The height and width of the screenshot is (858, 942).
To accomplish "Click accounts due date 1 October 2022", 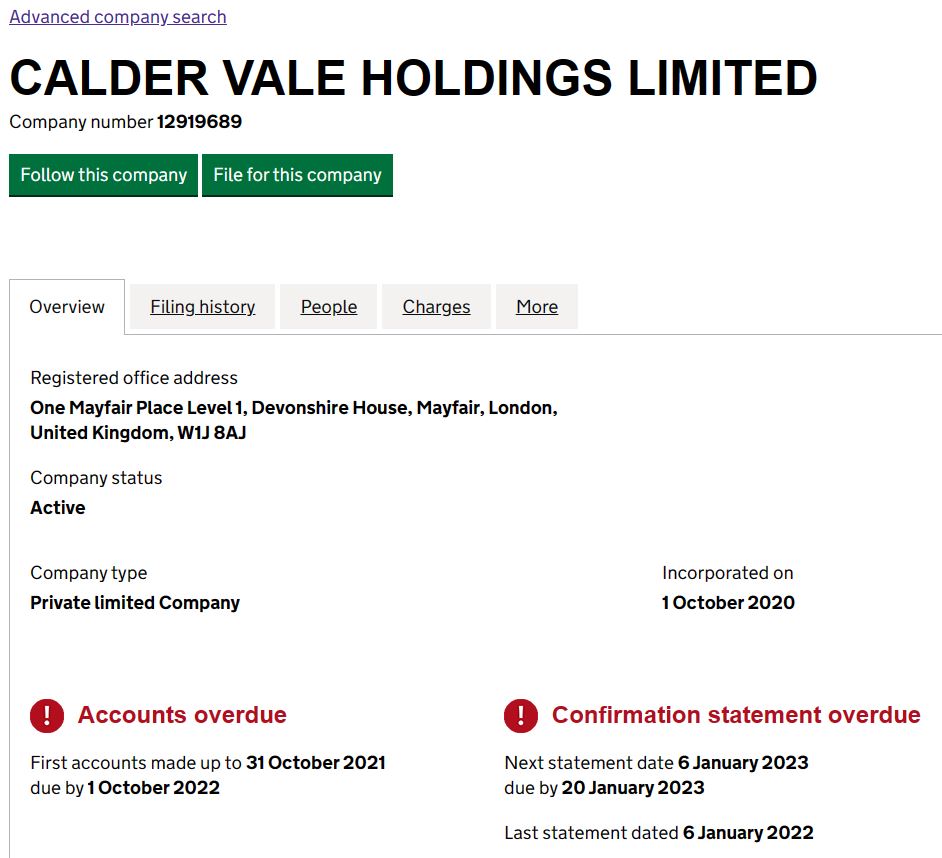I will click(x=153, y=788).
